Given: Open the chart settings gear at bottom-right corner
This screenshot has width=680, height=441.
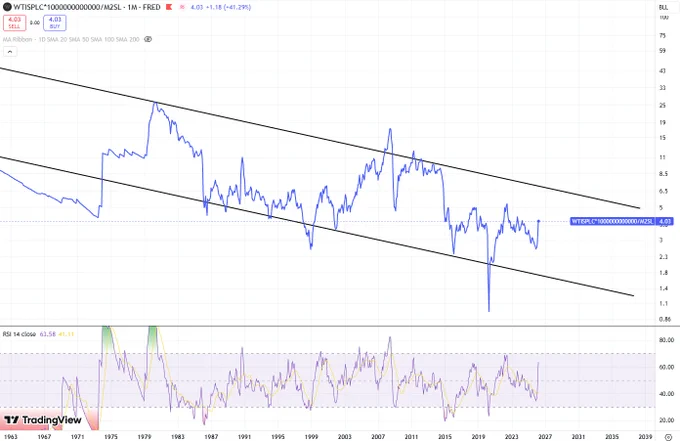Looking at the screenshot, I should [x=668, y=437].
